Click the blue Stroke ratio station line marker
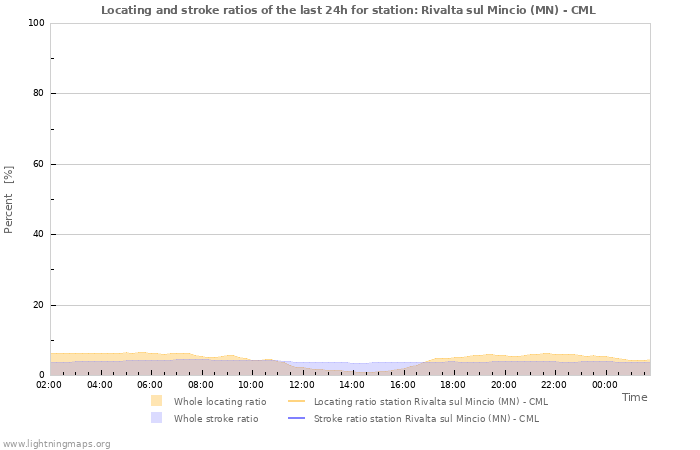This screenshot has height=450, width=700. click(x=296, y=418)
